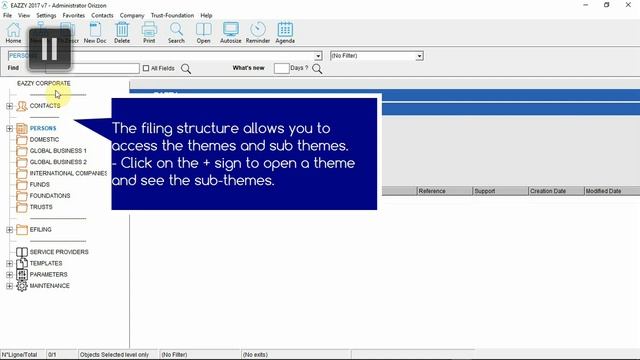The width and height of the screenshot is (640, 360).
Task: Activate the Autosize toolbar icon
Action: pos(231,33)
